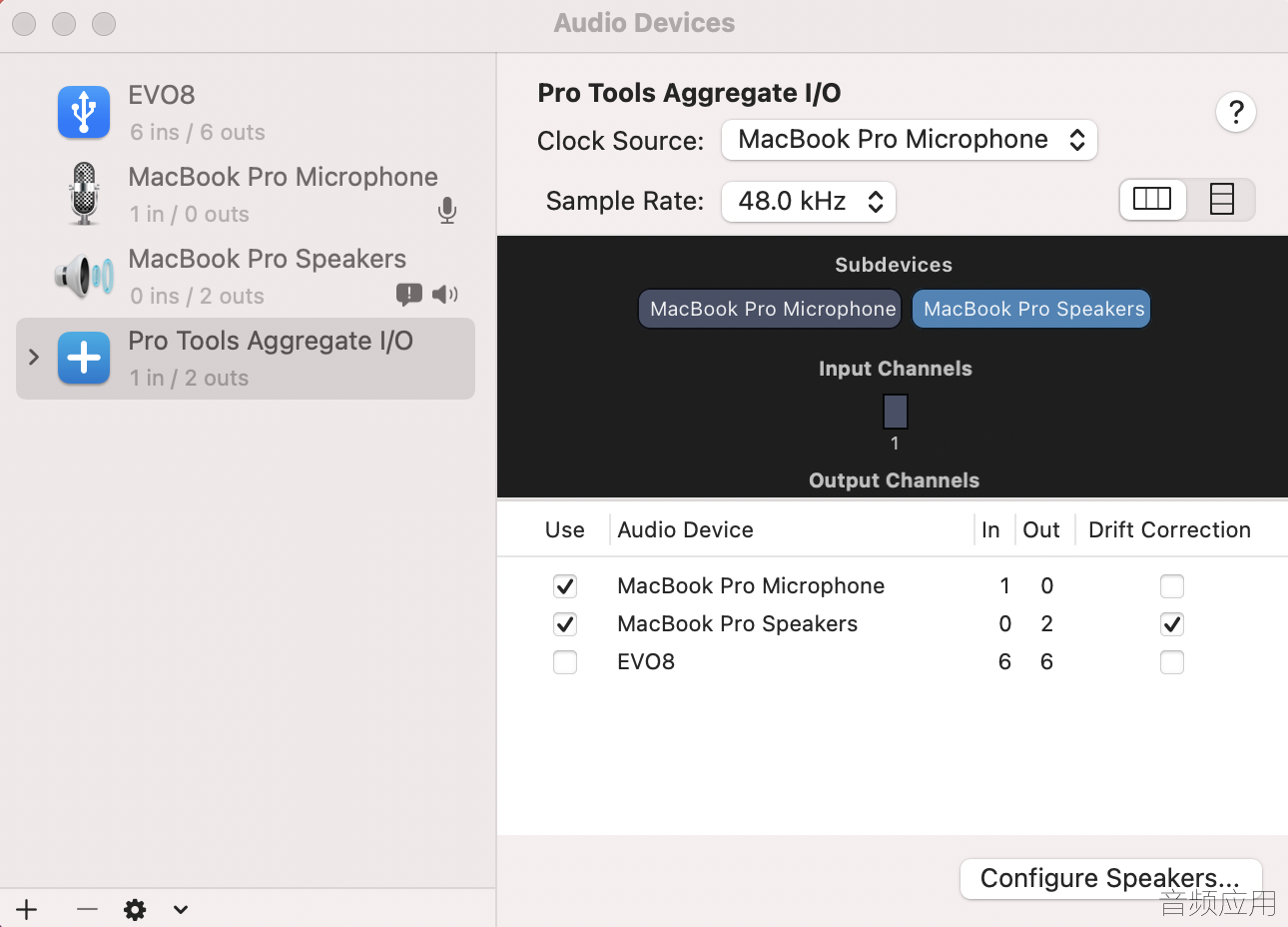
Task: Uncheck Use for MacBook Pro Microphone
Action: click(x=565, y=586)
